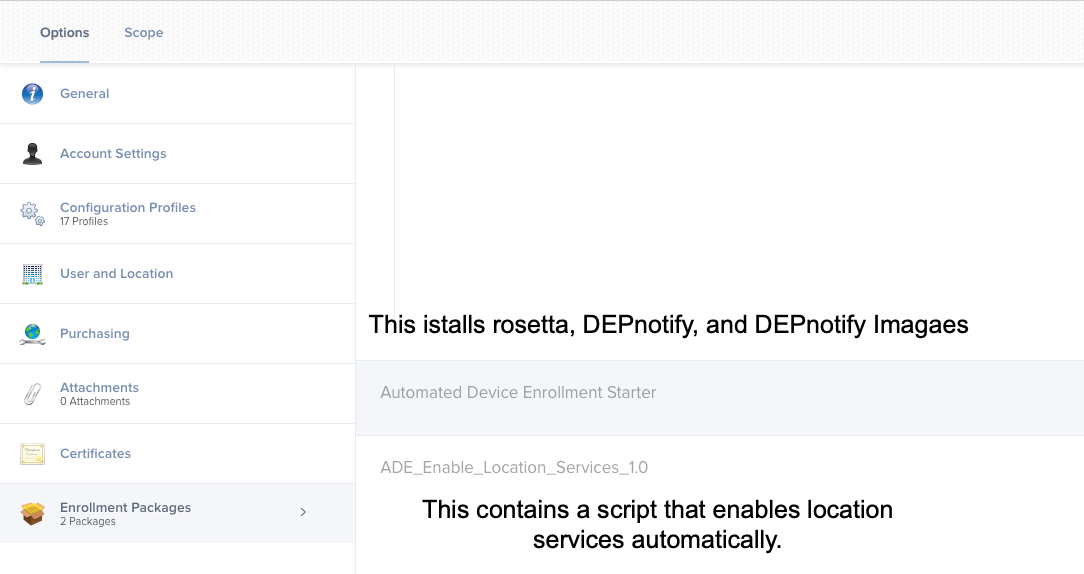Switch to the Scope tab
The width and height of the screenshot is (1084, 574).
[144, 33]
